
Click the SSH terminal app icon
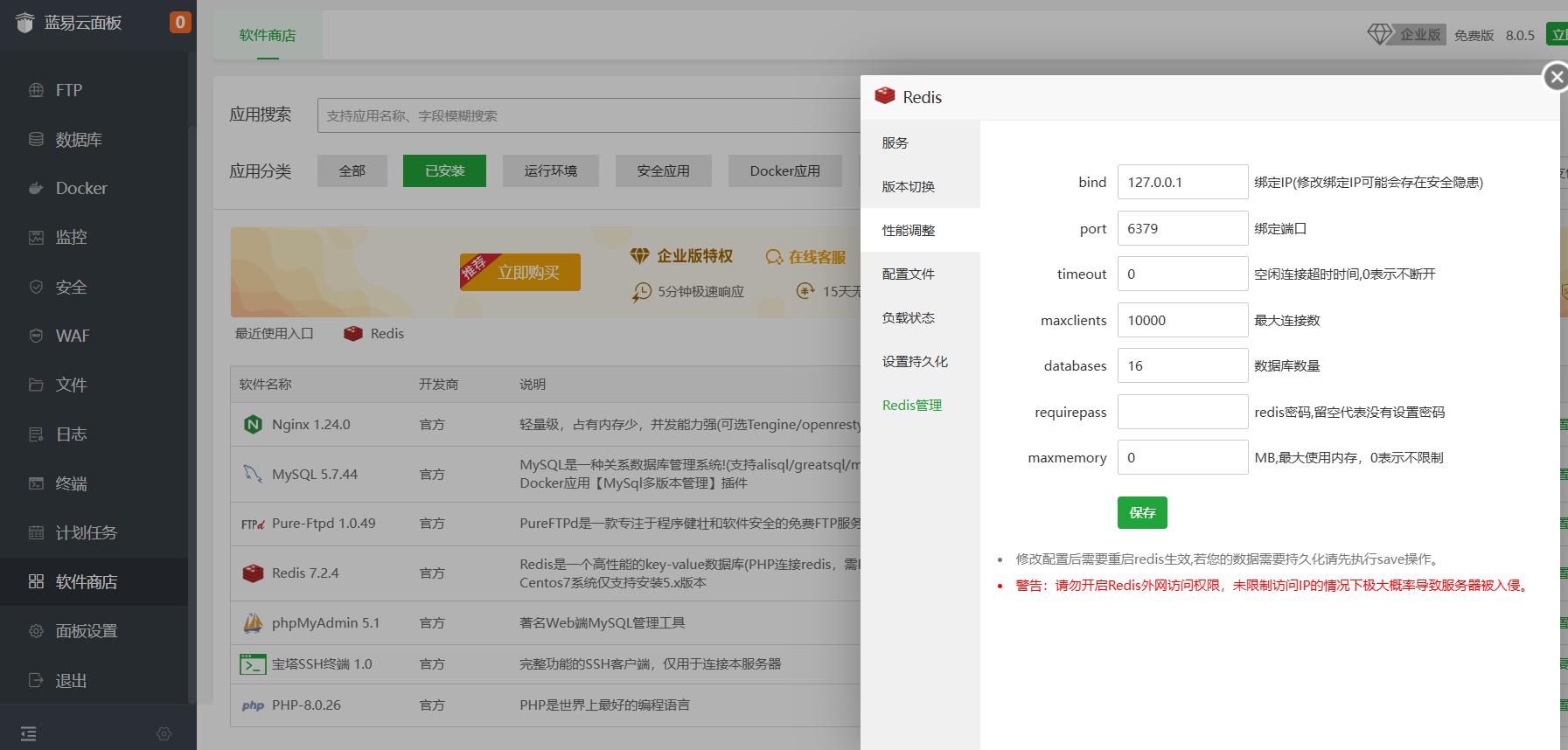pos(253,664)
